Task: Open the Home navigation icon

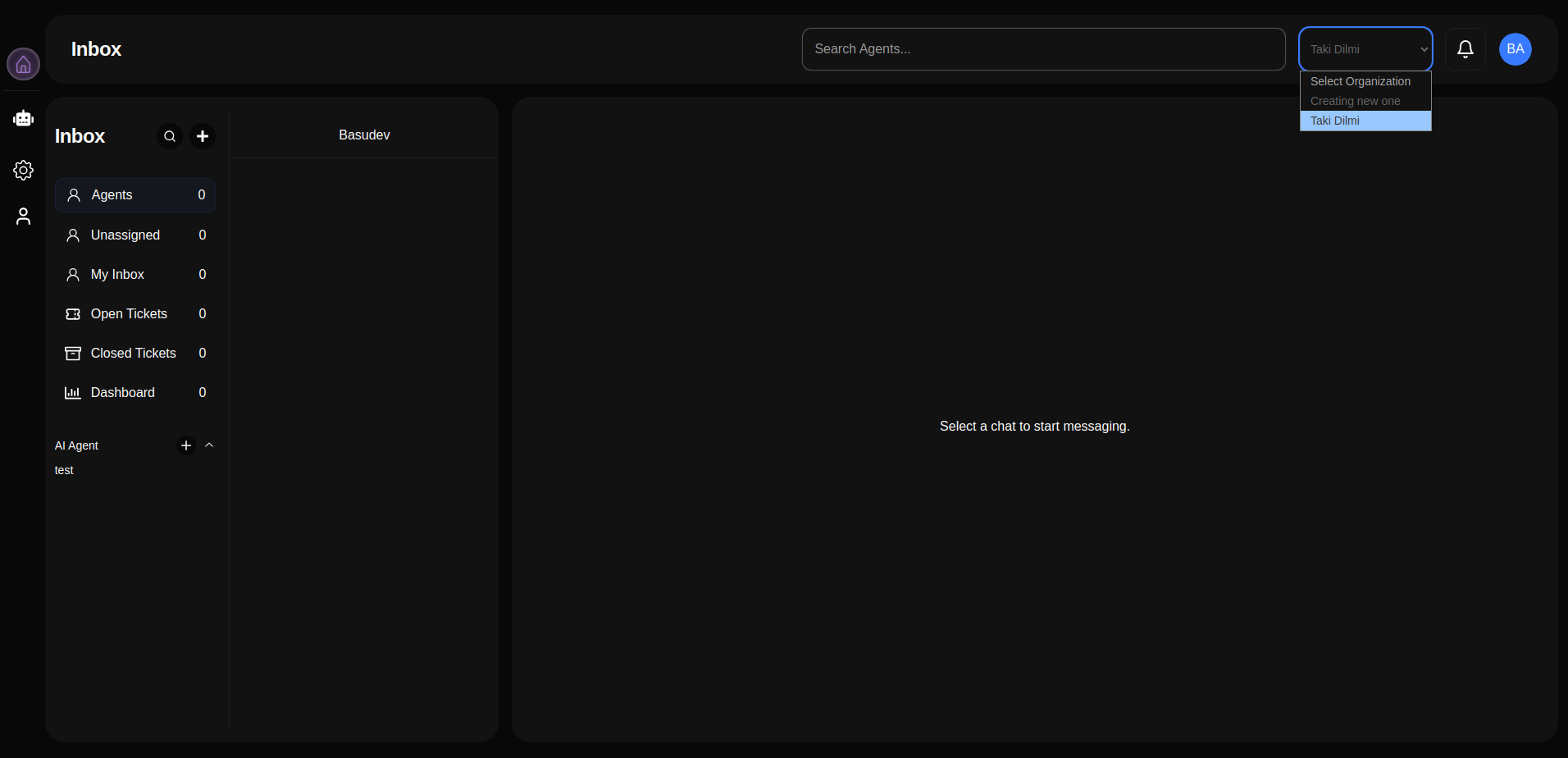Action: click(22, 63)
